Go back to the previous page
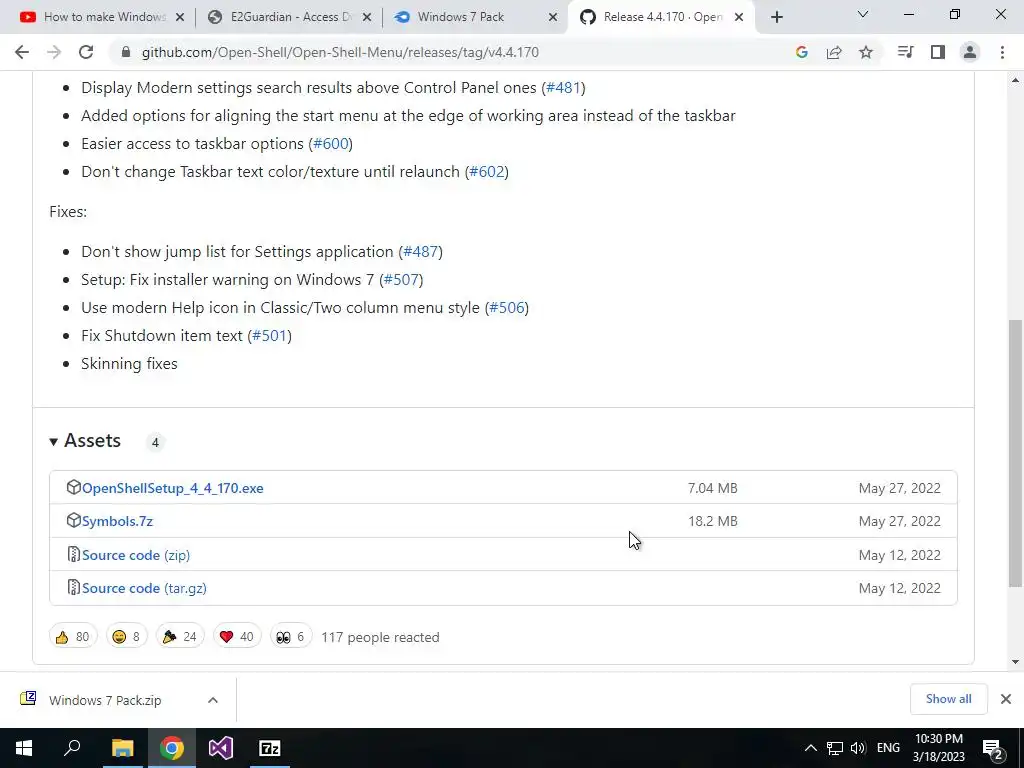The height and width of the screenshot is (768, 1024). point(22,52)
